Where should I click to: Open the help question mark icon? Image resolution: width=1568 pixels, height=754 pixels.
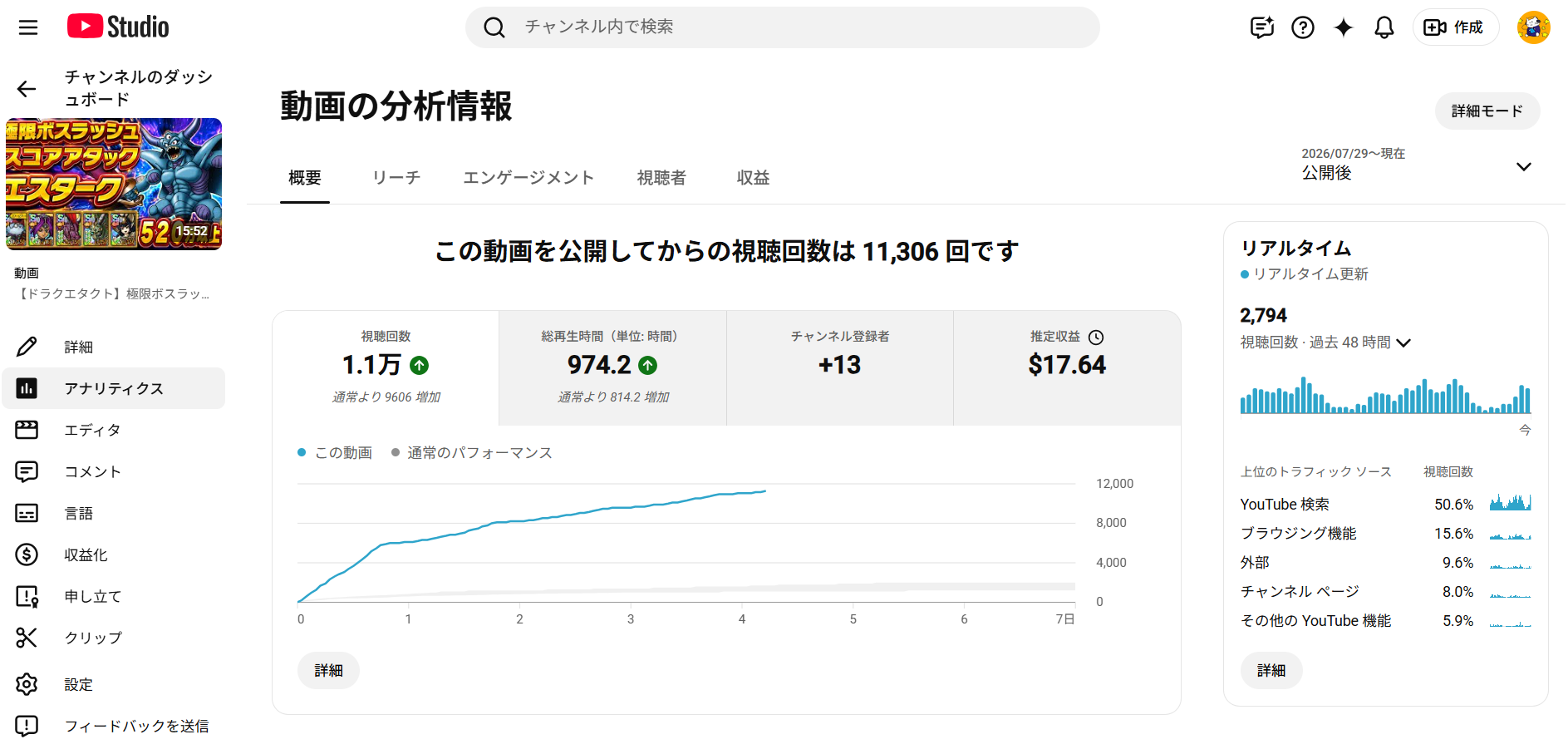[1303, 27]
